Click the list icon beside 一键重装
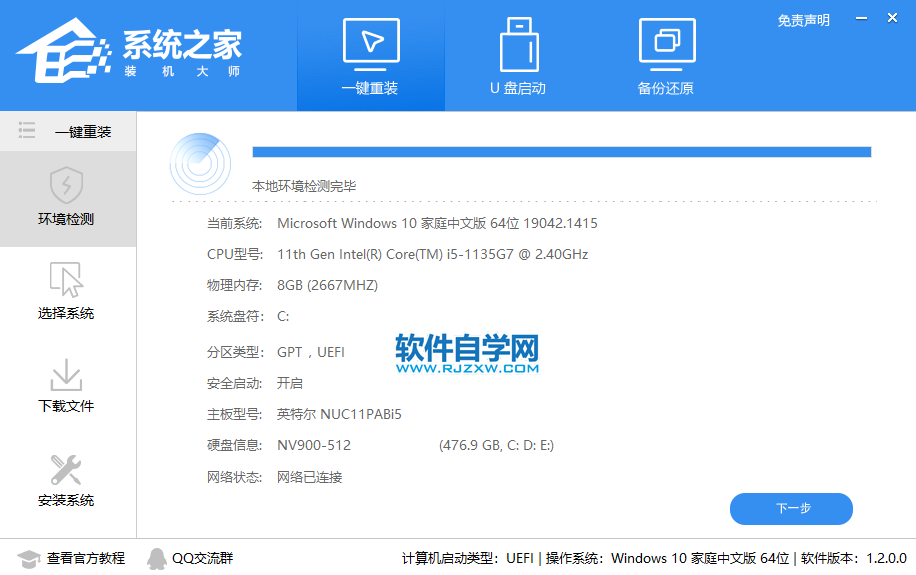The image size is (916, 575). click(x=27, y=130)
